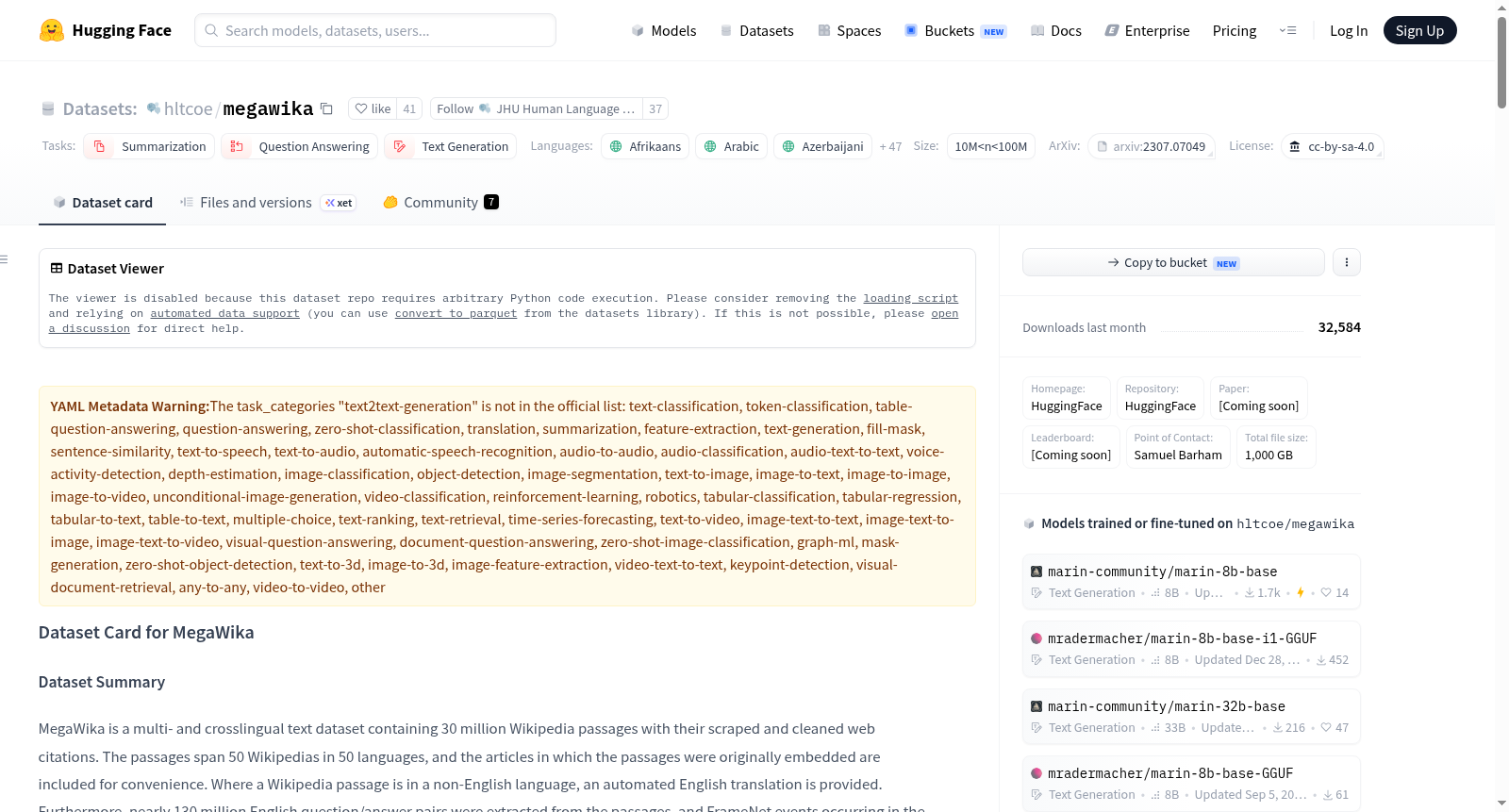The image size is (1509, 812).
Task: Open mradermacher/marin-8b-base-i1-GGUF model card
Action: [x=1192, y=649]
